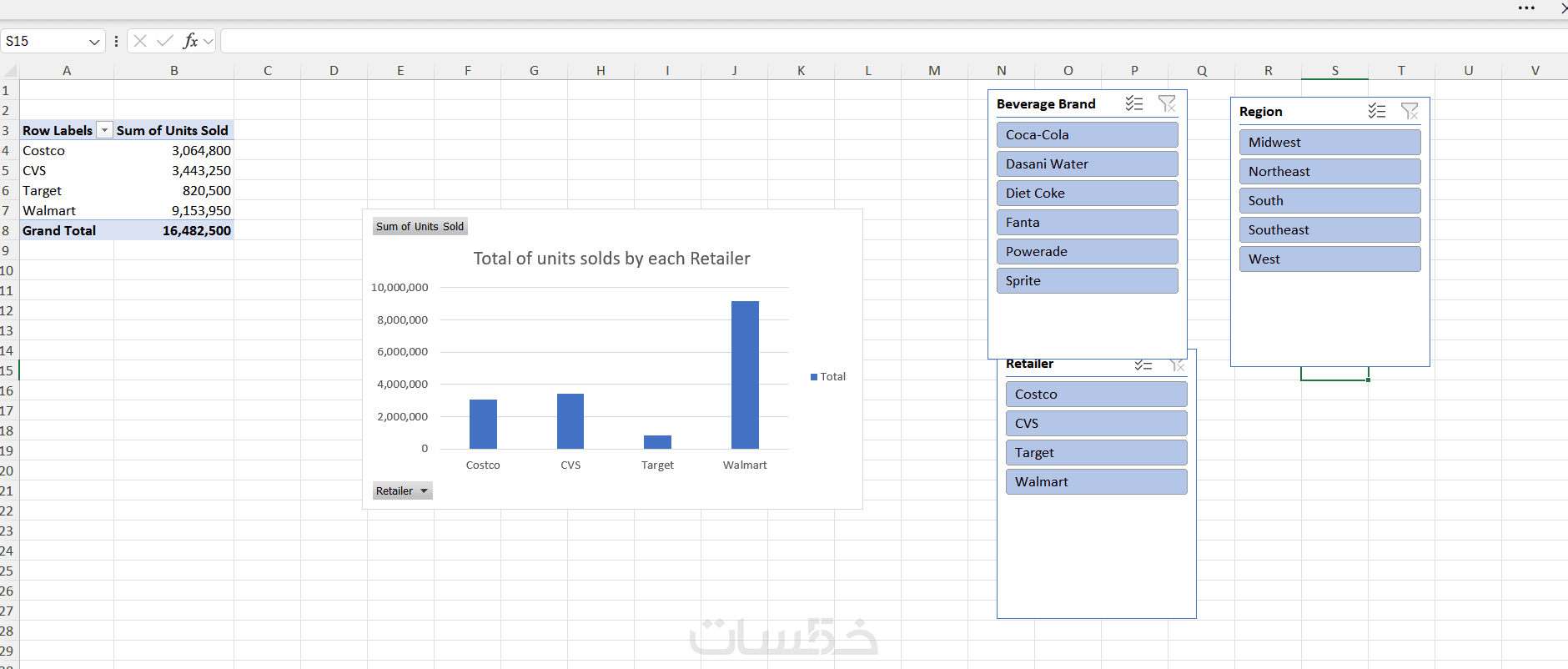Click Grand Total cell

67,230
